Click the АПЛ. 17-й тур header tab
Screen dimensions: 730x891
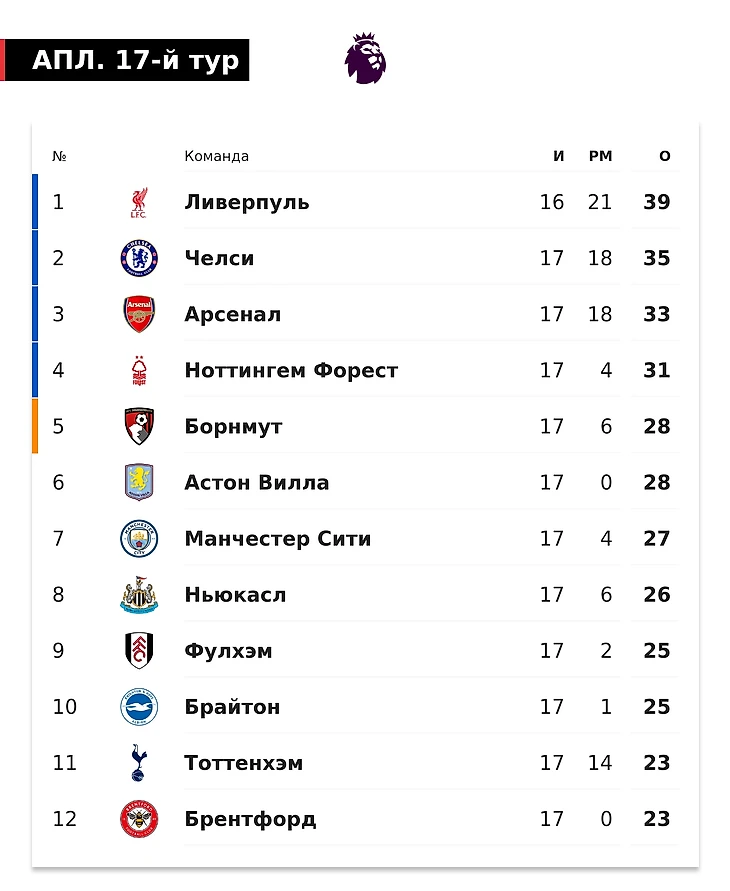135,61
